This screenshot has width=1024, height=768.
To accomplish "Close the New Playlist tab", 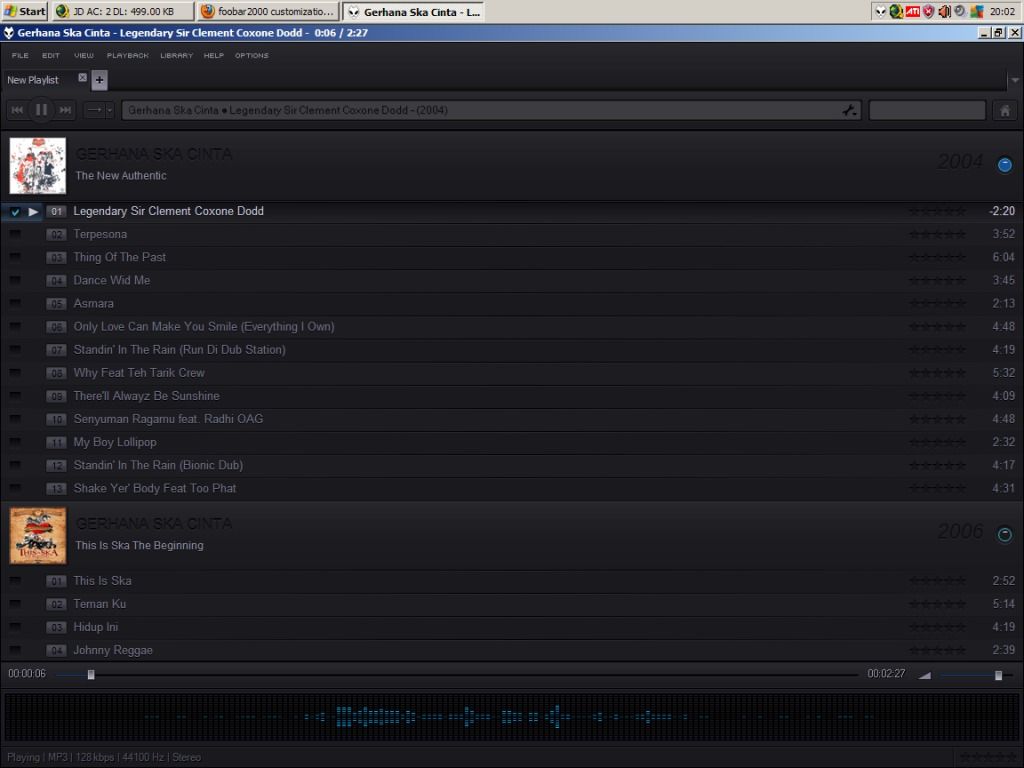I will point(83,78).
